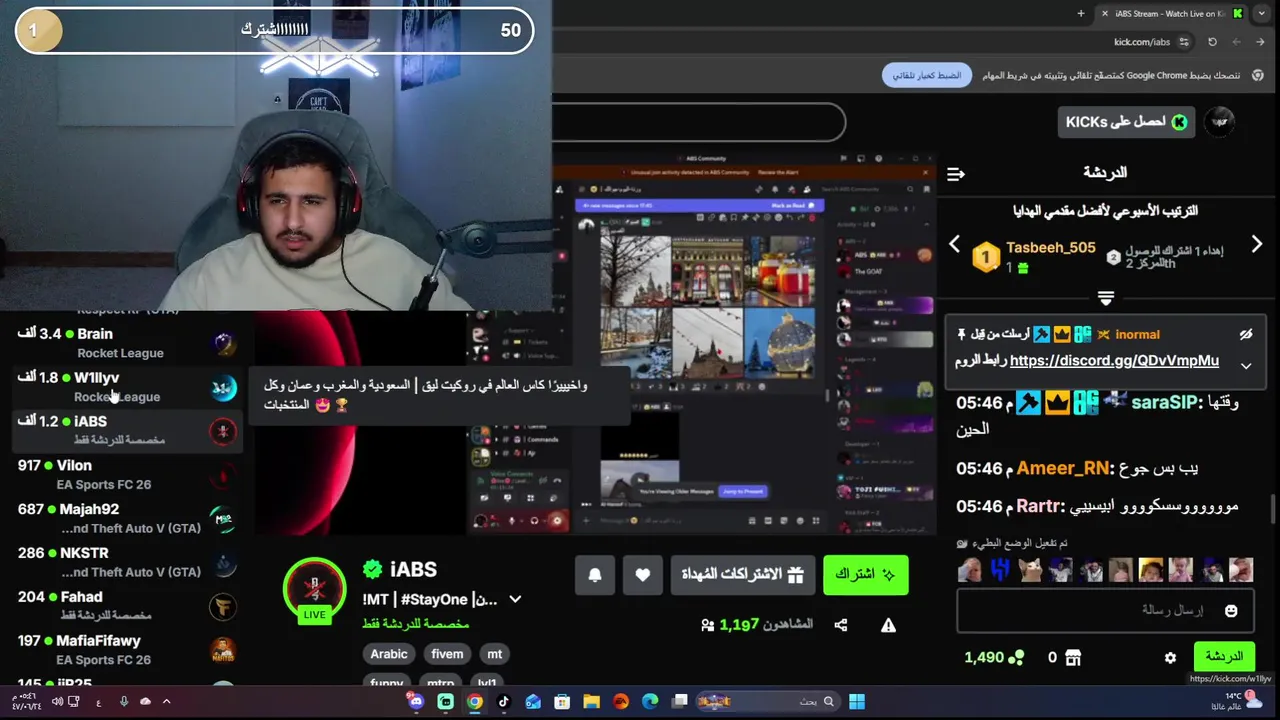
Task: Hide the pinned message with eye-slash icon
Action: pos(1246,334)
